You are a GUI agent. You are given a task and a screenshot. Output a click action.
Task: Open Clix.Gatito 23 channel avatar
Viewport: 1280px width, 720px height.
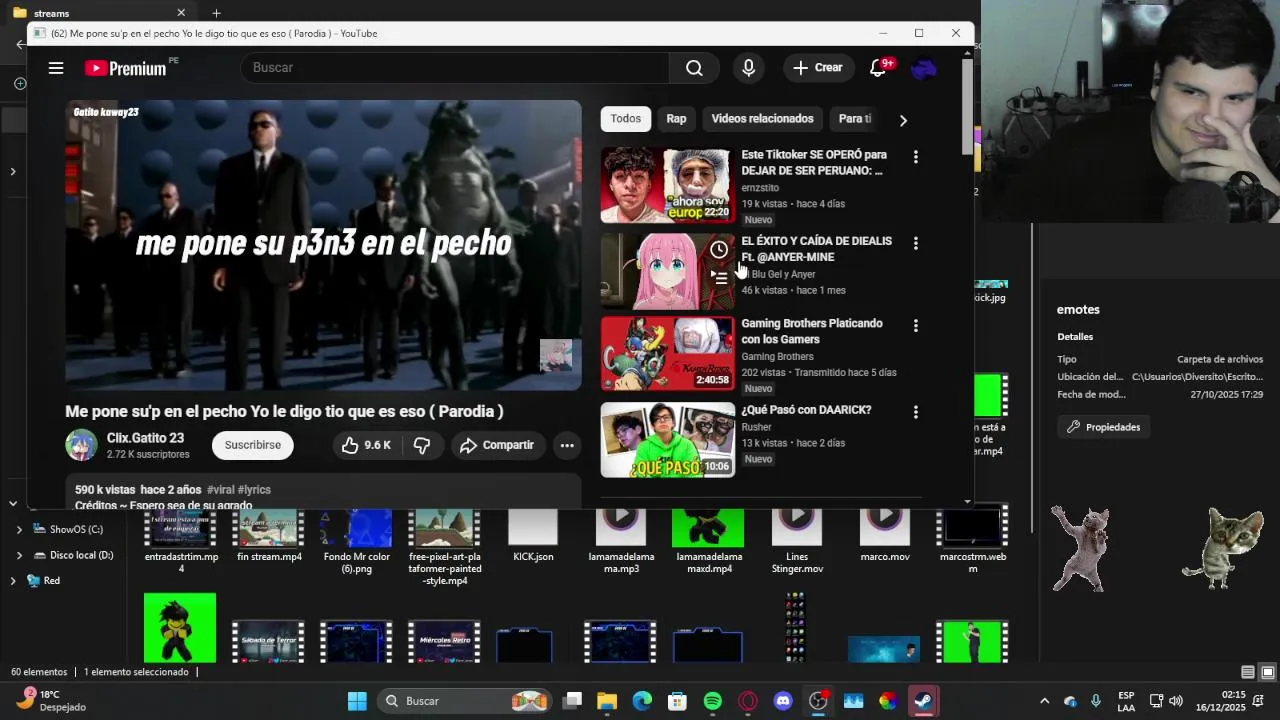pyautogui.click(x=81, y=445)
